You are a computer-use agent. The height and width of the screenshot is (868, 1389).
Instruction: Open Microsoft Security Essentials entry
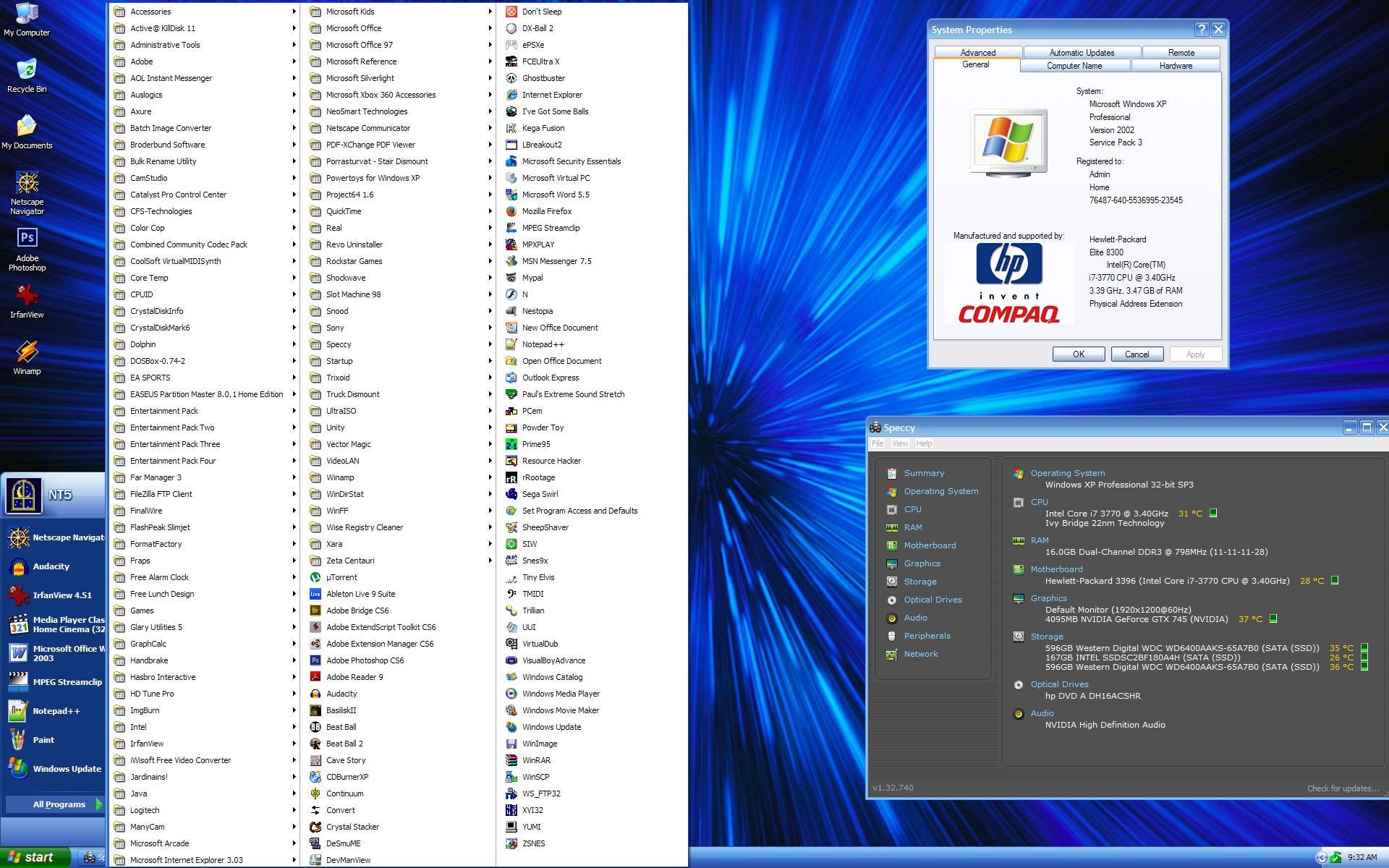[572, 161]
